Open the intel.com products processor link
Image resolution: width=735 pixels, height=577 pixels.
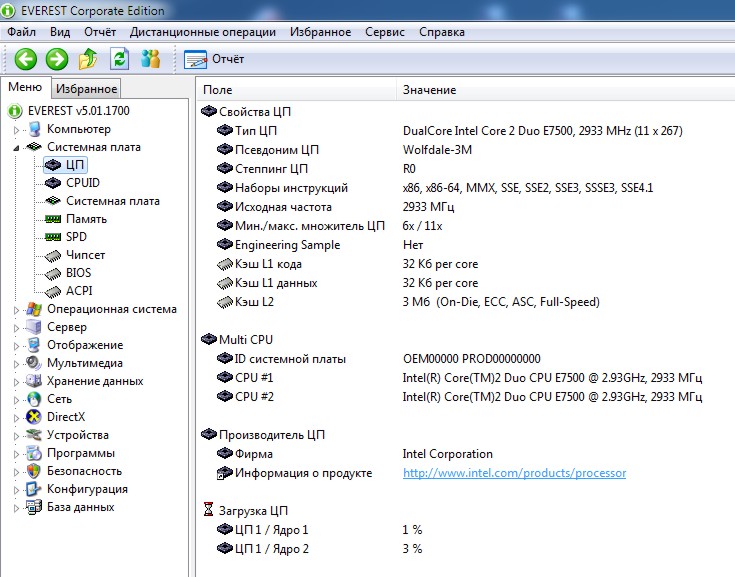514,473
